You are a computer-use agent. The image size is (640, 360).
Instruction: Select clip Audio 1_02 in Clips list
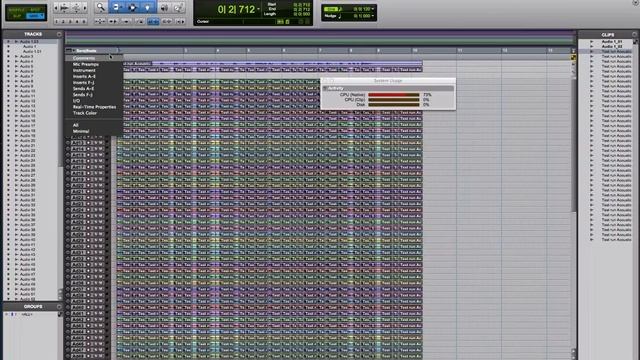click(612, 47)
